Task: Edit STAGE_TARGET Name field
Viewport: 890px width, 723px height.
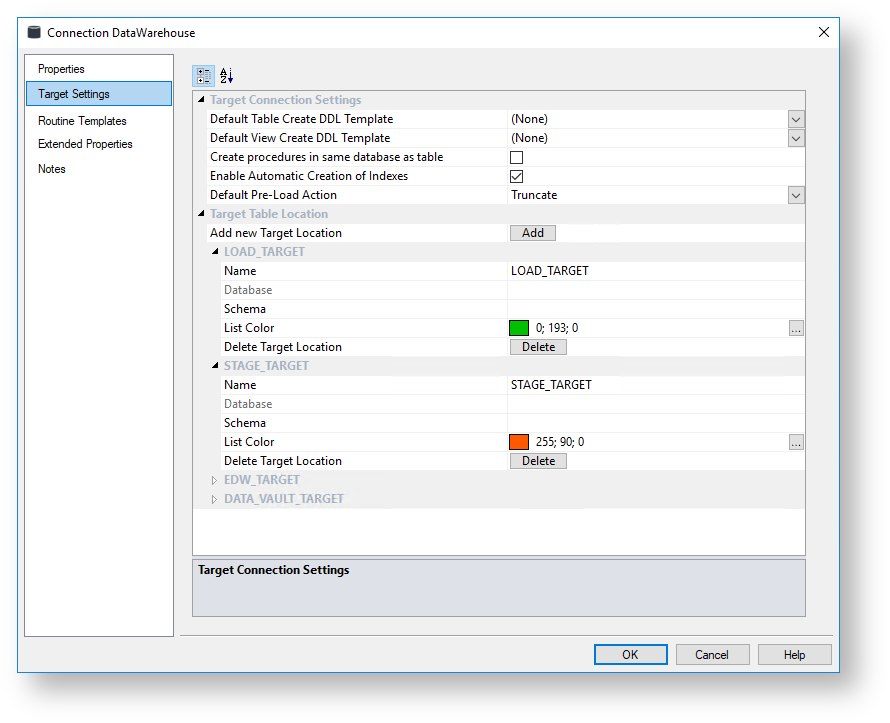Action: [656, 385]
